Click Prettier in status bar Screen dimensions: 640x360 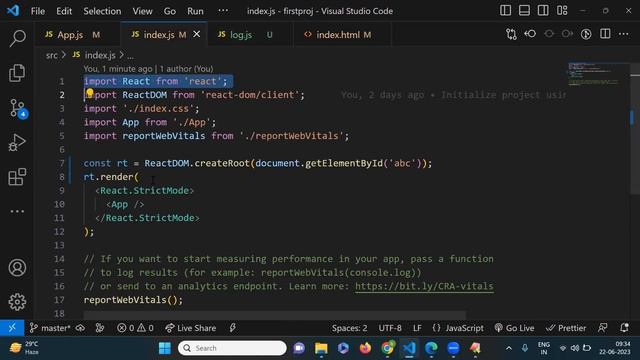click(x=566, y=328)
